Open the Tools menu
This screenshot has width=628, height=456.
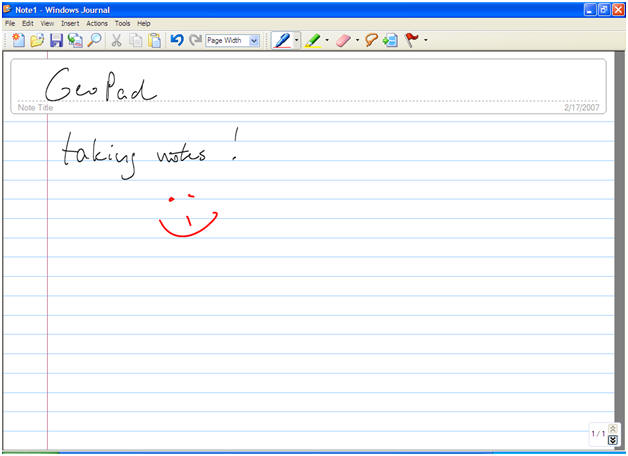point(122,23)
